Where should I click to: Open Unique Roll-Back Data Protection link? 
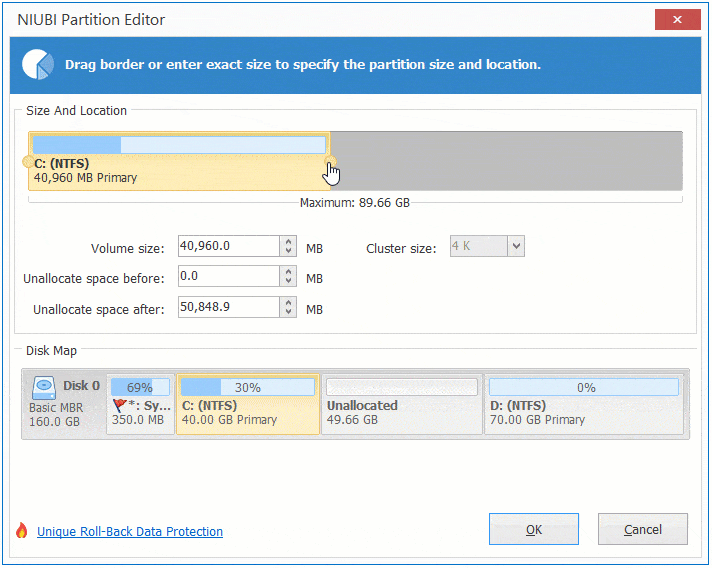click(x=130, y=532)
